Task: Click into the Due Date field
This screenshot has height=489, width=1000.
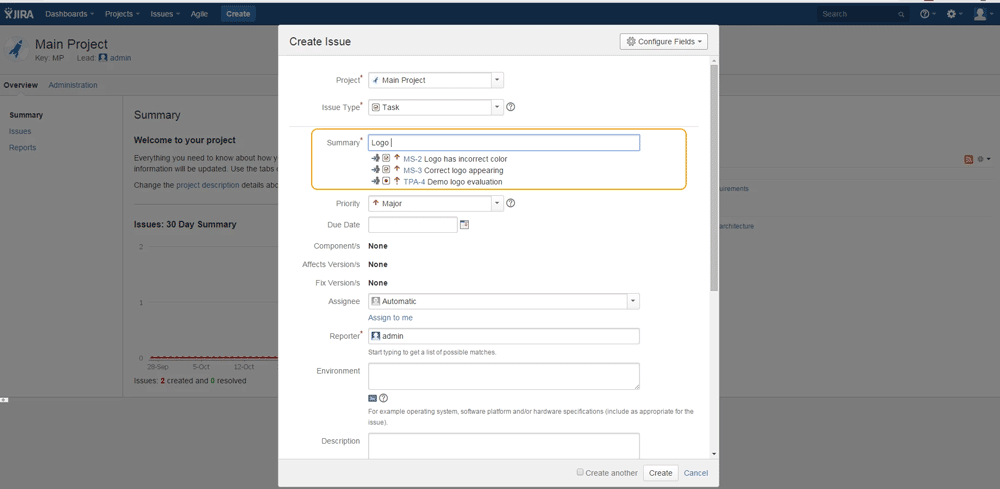Action: [413, 224]
